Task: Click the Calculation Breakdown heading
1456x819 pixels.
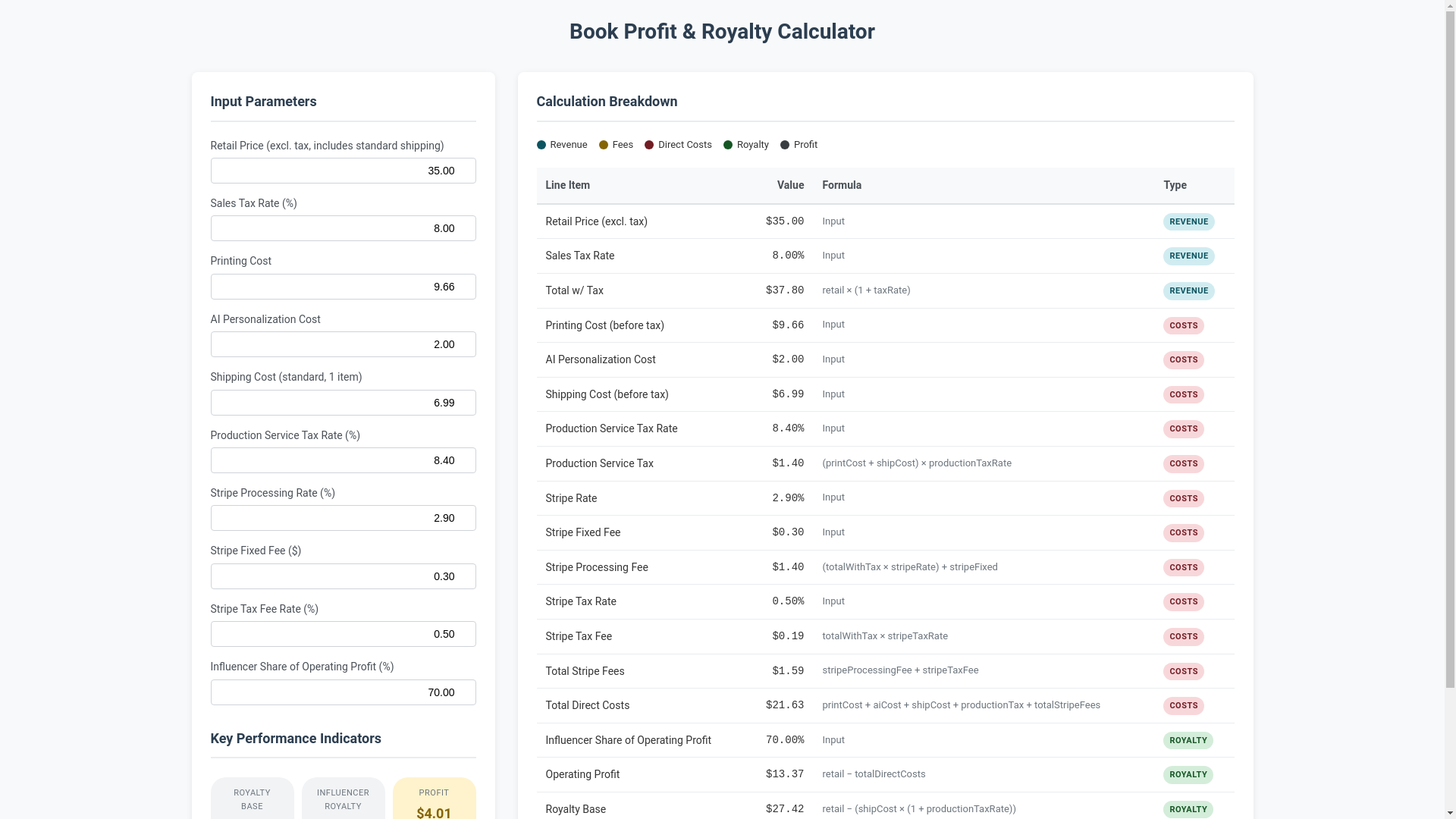Action: (x=607, y=102)
